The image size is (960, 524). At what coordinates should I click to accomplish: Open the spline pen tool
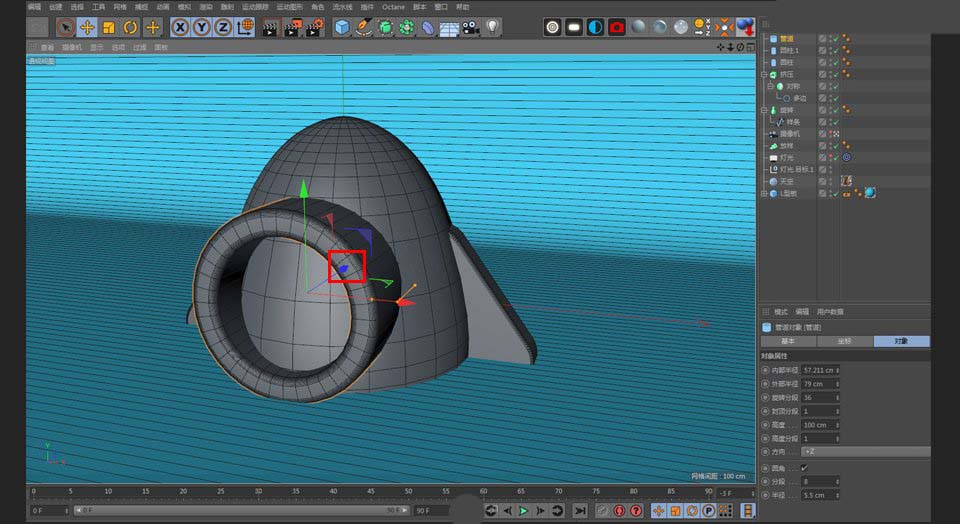tap(364, 28)
